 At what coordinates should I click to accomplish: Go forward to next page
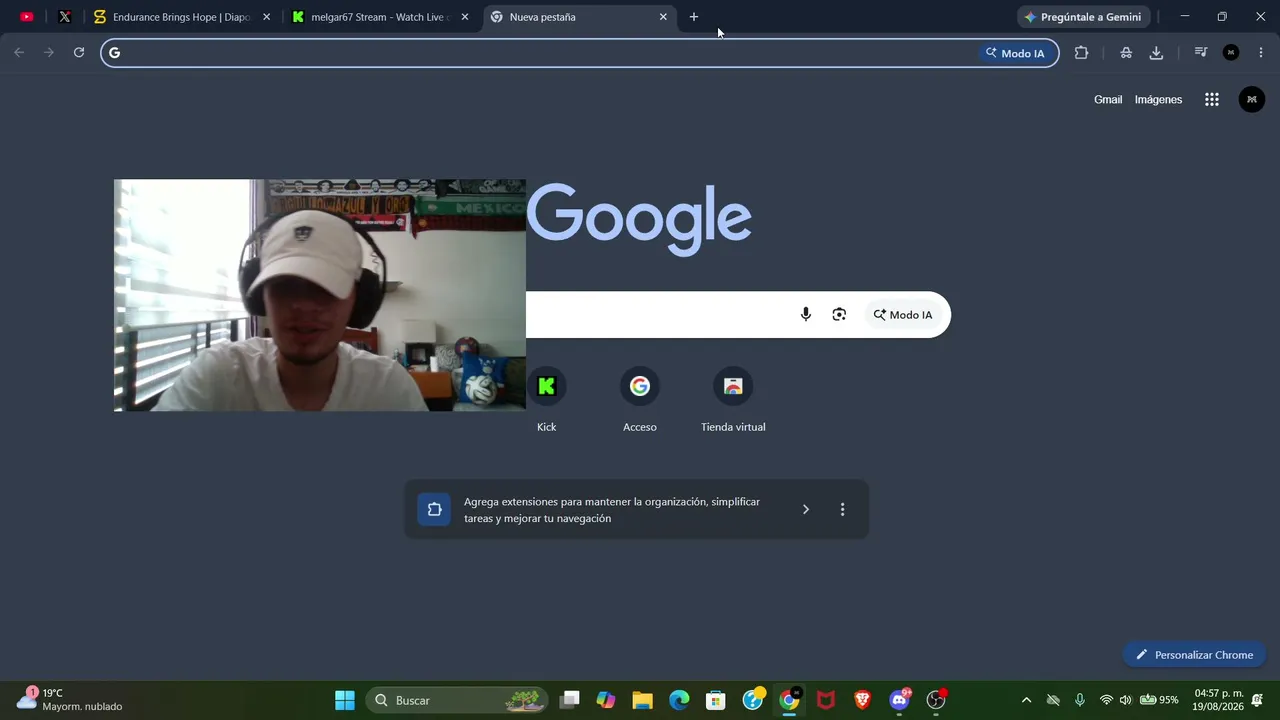point(49,53)
